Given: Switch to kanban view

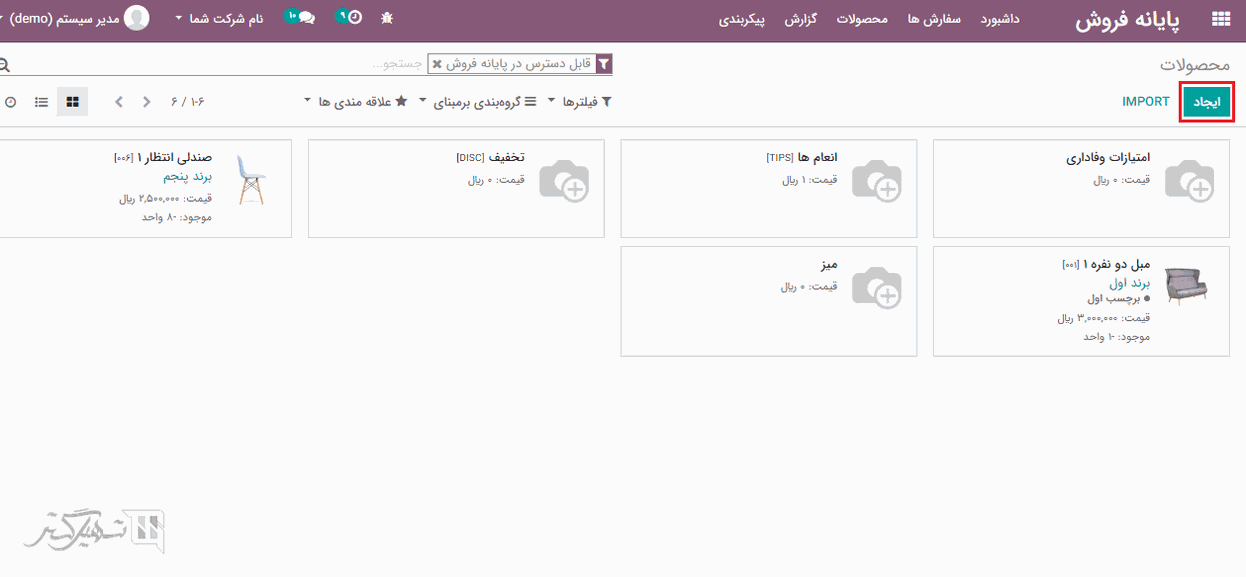Looking at the screenshot, I should (71, 101).
